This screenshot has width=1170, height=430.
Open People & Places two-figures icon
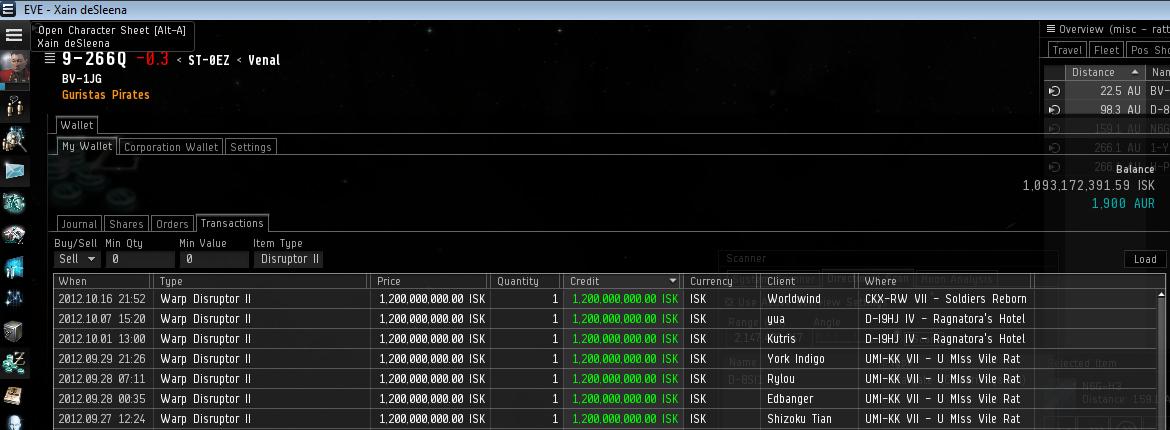coord(14,108)
